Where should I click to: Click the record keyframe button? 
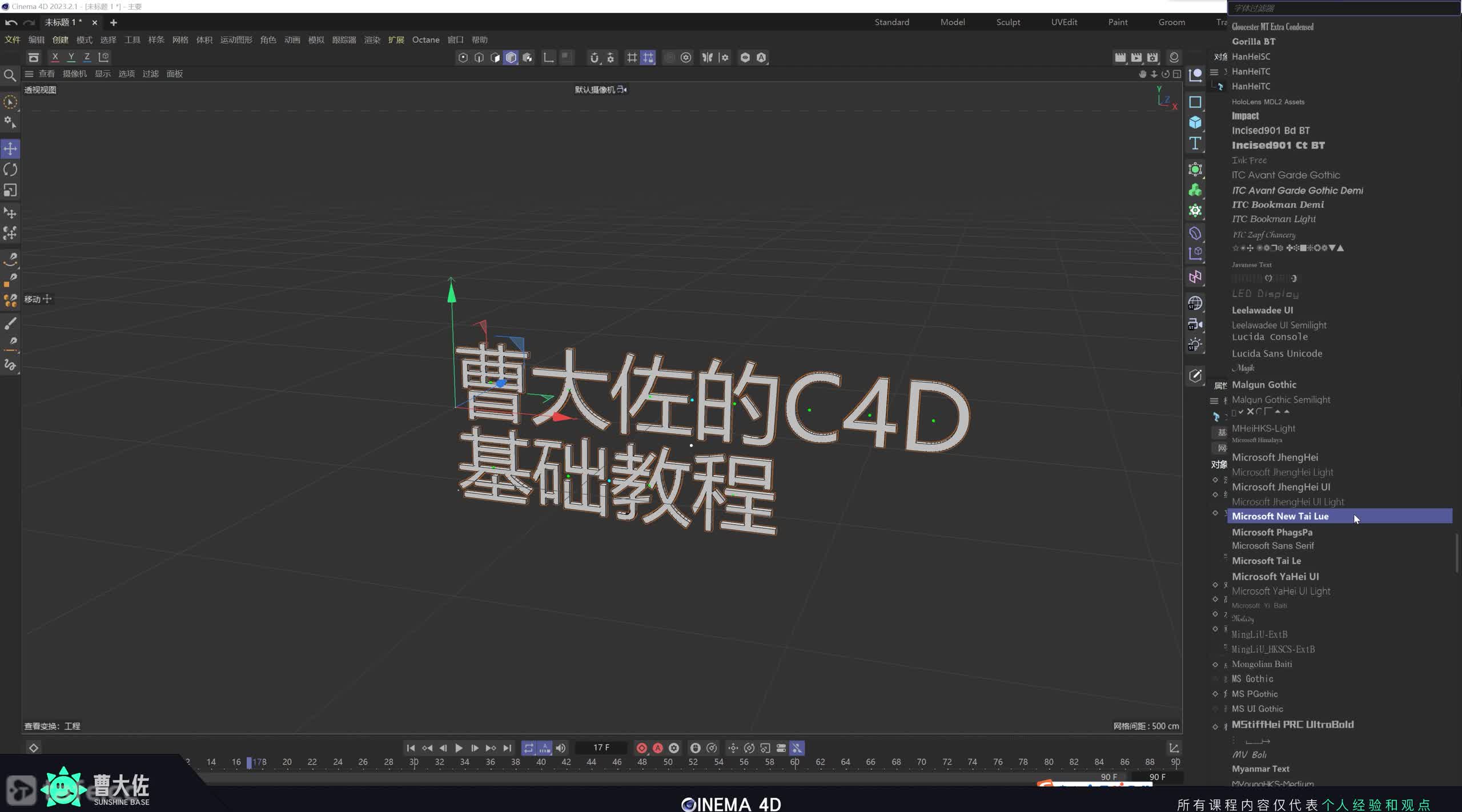tap(641, 748)
